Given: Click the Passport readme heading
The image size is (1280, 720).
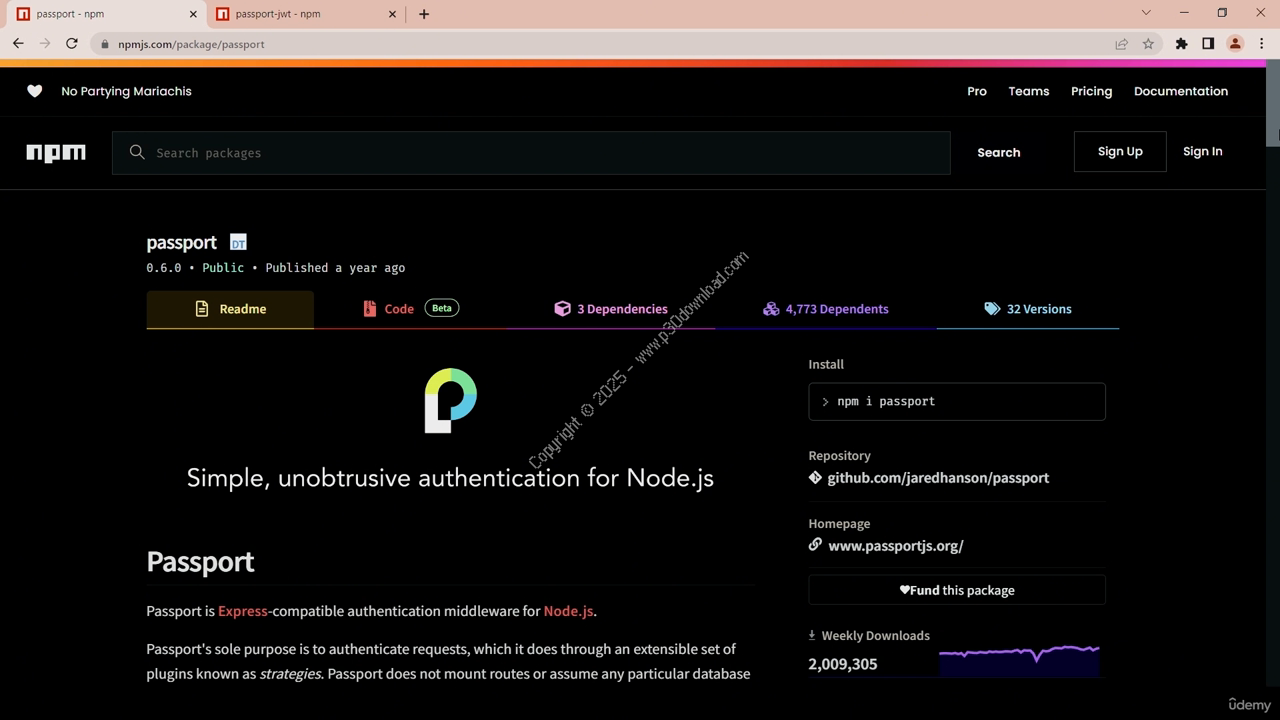Looking at the screenshot, I should point(200,562).
